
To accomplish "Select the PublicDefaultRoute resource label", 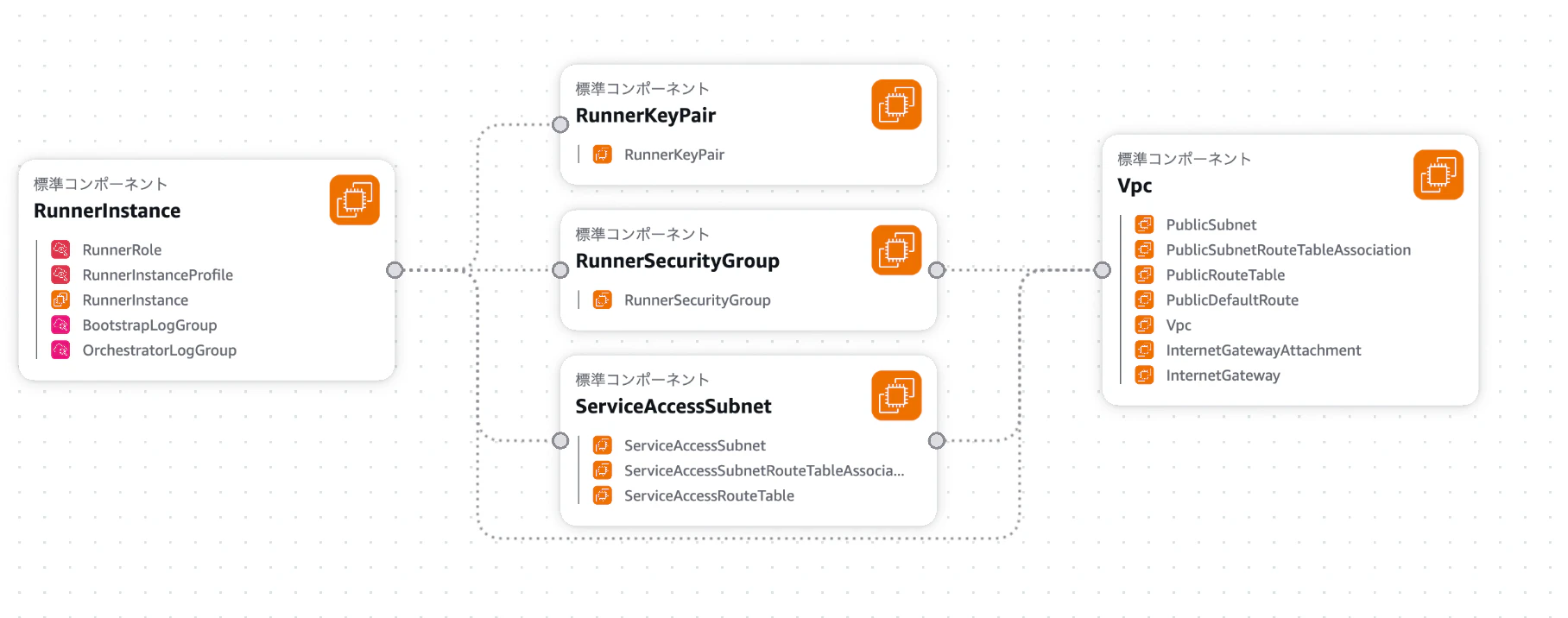I will coord(1232,300).
